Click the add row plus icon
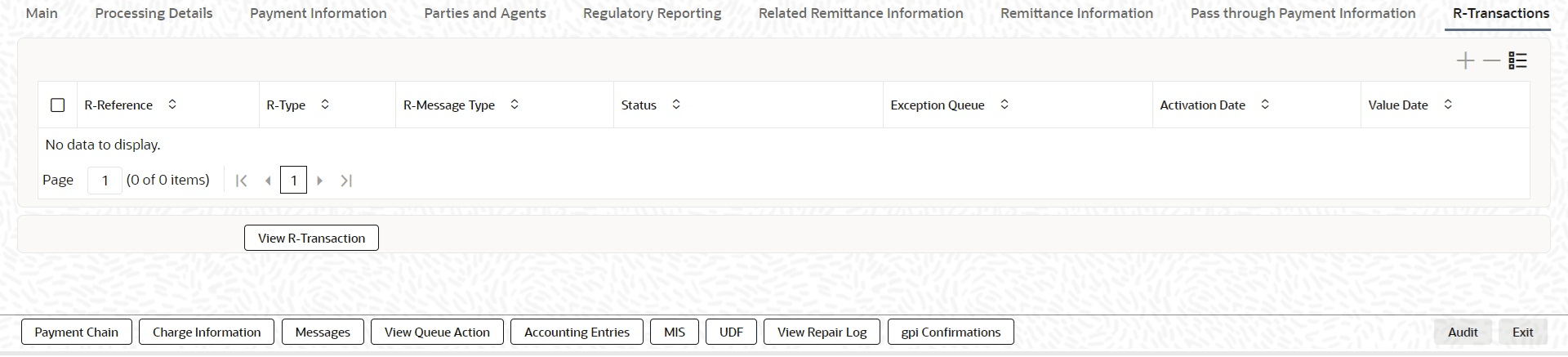1568x357 pixels. click(1465, 61)
